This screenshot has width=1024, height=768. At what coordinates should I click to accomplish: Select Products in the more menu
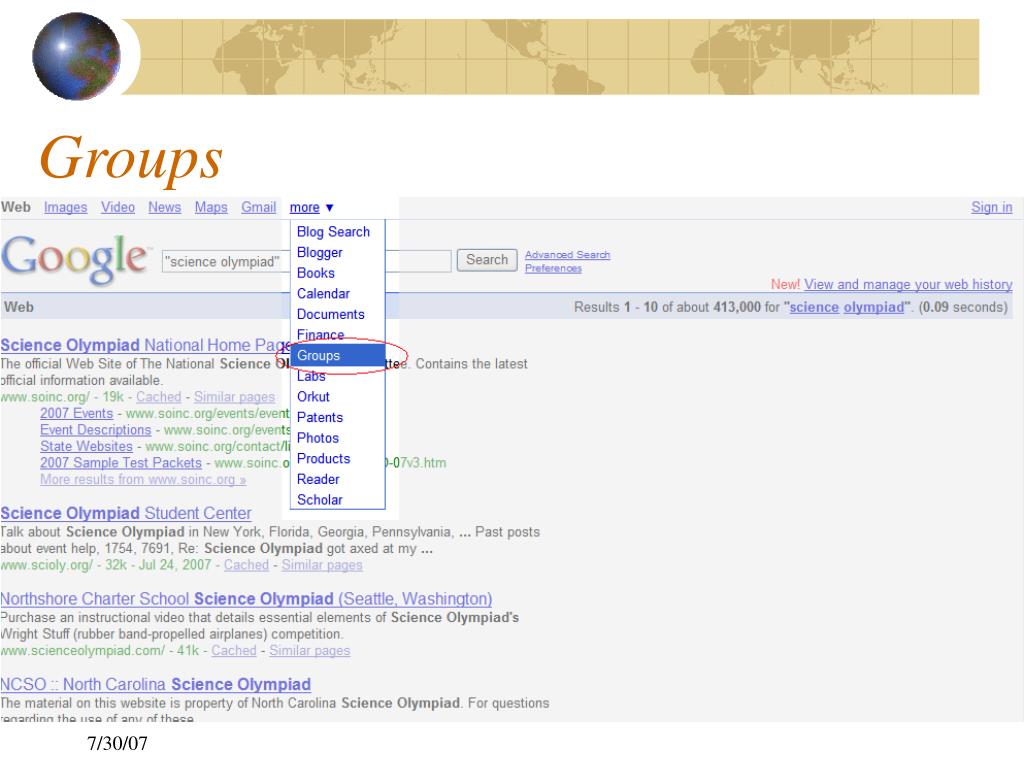click(x=323, y=458)
